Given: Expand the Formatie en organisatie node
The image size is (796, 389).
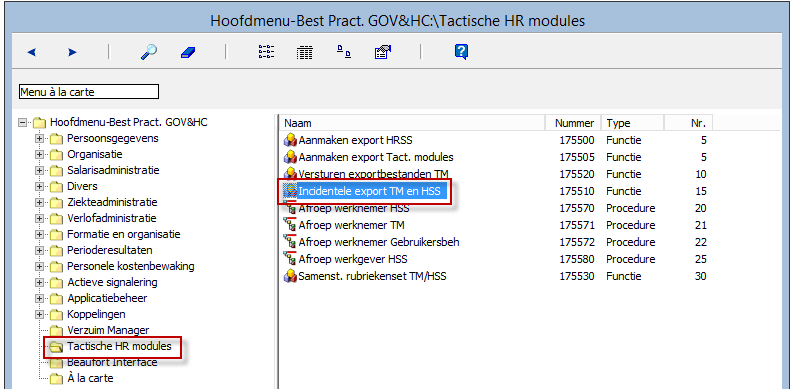Looking at the screenshot, I should (39, 235).
